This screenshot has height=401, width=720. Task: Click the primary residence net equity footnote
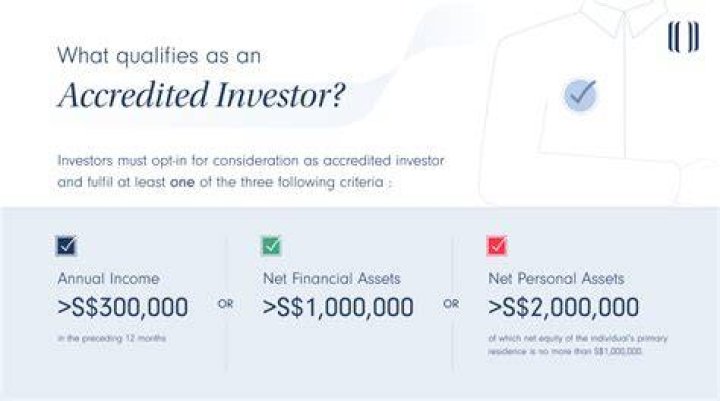click(x=578, y=345)
